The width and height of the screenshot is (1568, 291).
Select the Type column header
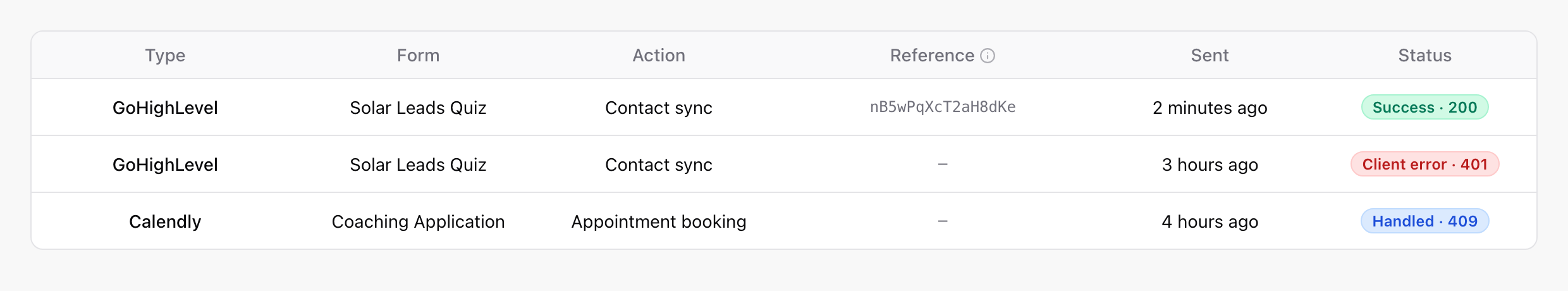click(x=165, y=56)
